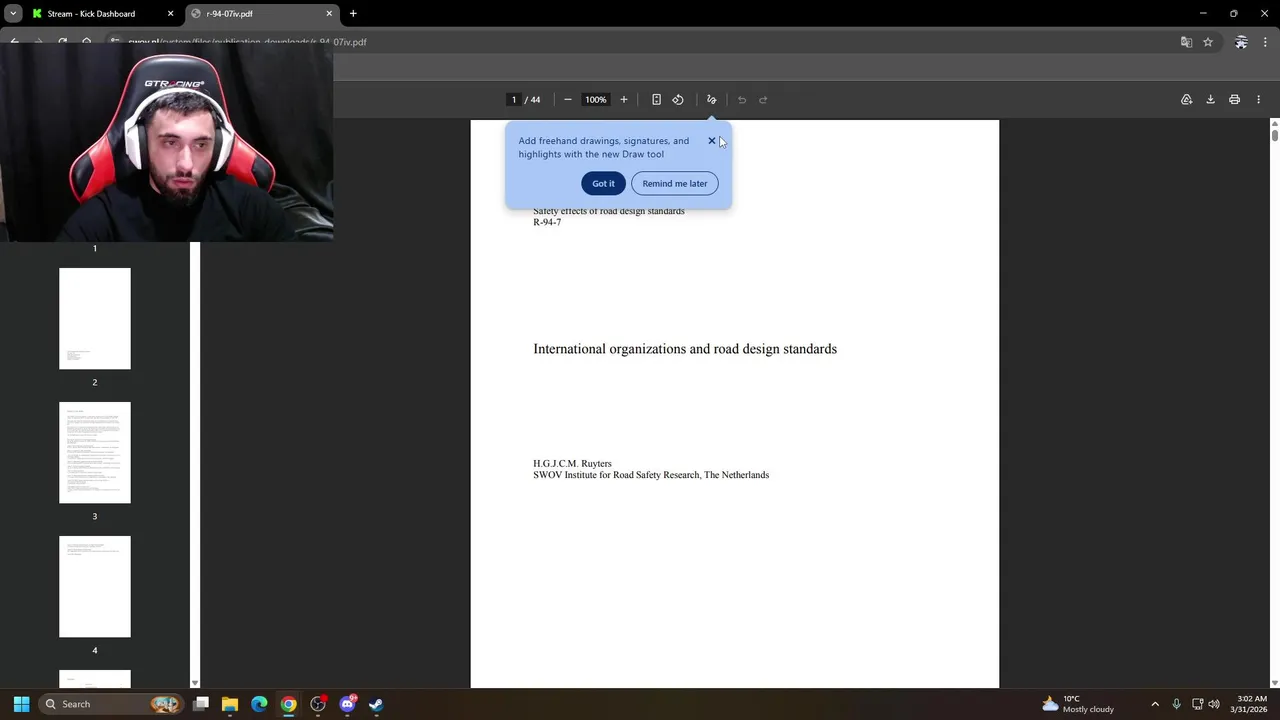Click 'Safety effects of road design standards' text
Image resolution: width=1280 pixels, height=720 pixels.
(609, 211)
